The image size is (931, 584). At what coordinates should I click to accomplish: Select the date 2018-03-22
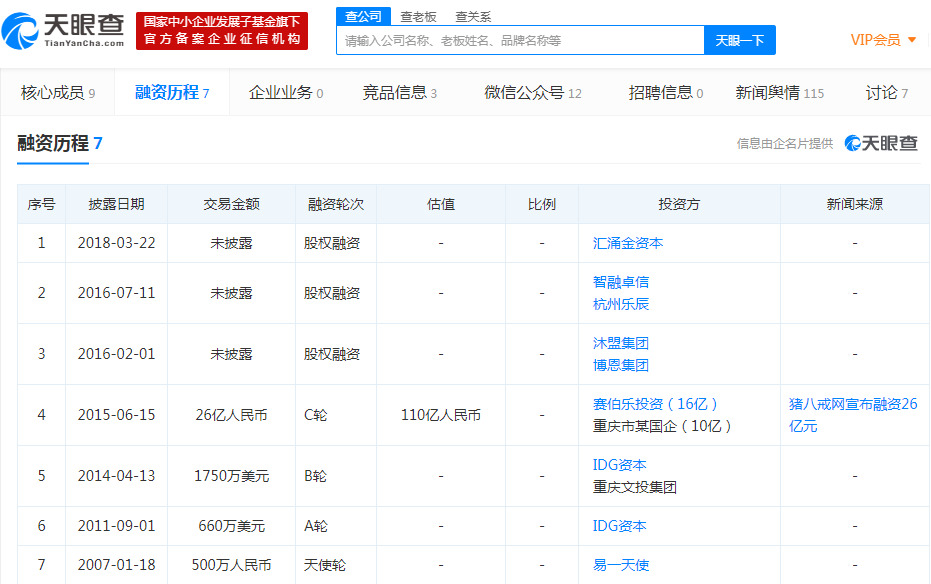116,243
